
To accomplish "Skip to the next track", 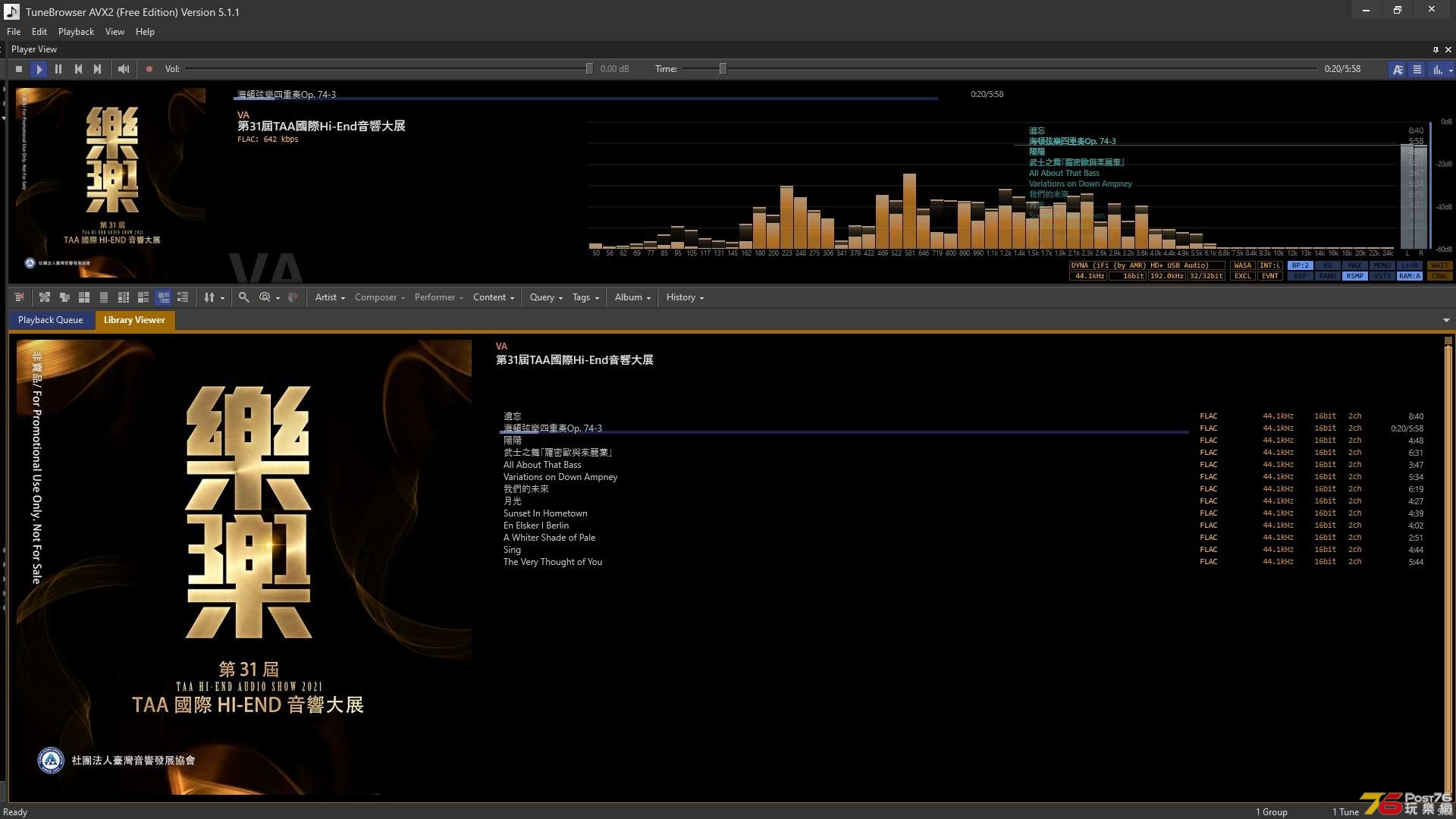I will pos(98,69).
